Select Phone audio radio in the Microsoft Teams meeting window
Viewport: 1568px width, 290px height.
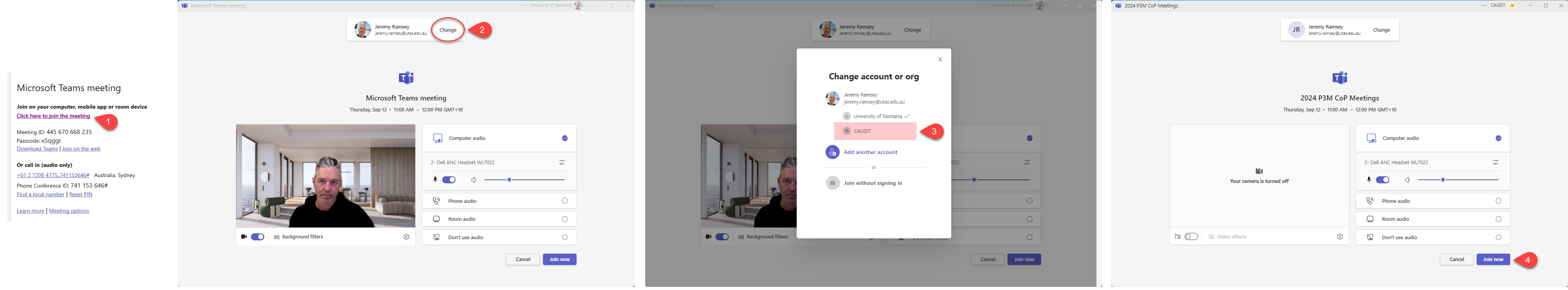(565, 201)
